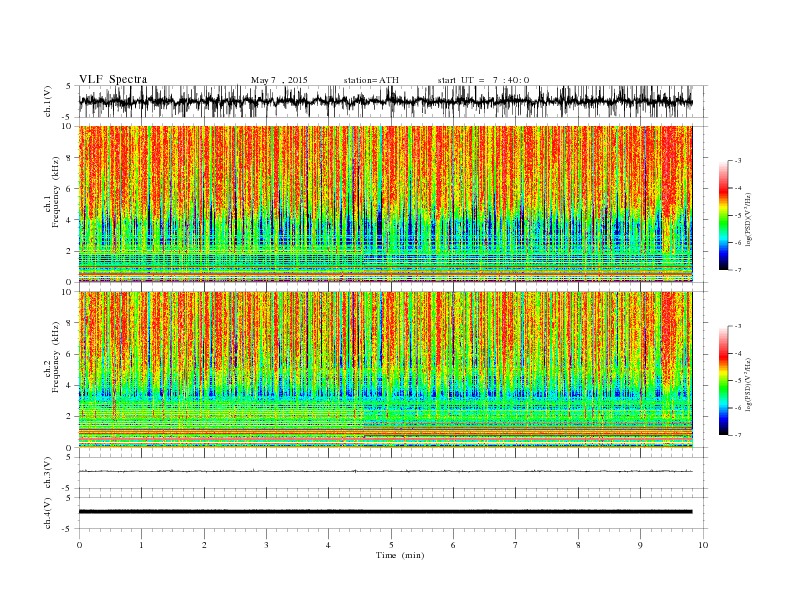Screen dimensions: 792x612
Task: Click the "6" minute time axis label
Action: pyautogui.click(x=453, y=545)
